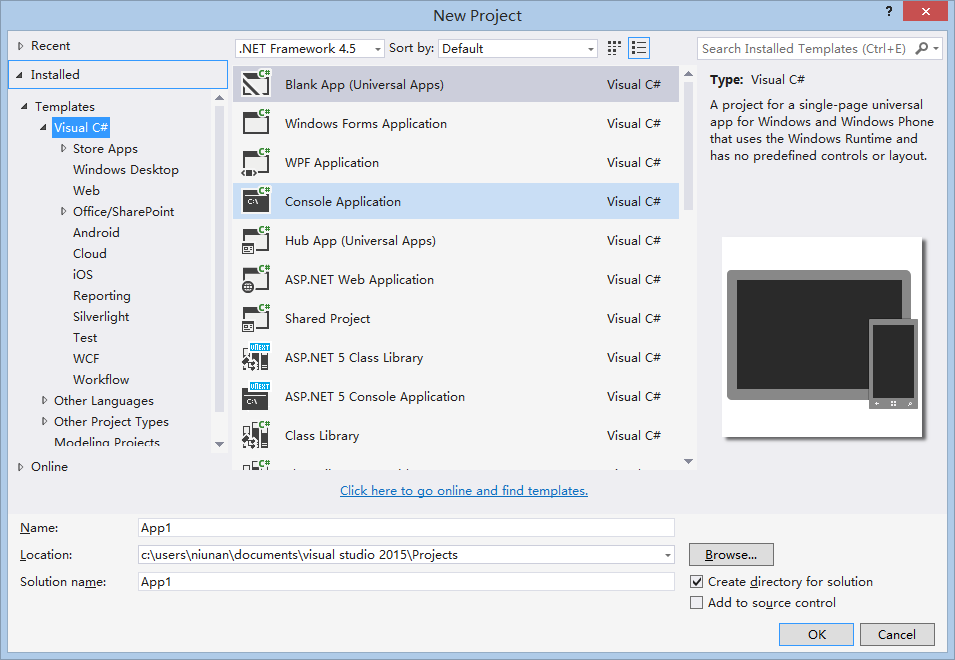Select the Web category
This screenshot has width=955, height=660.
[86, 191]
